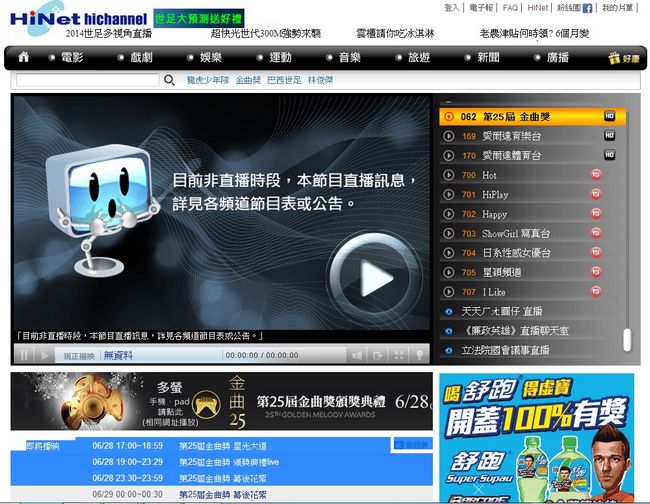650x504 pixels.
Task: Click play icon beside 703 ShowGirl 寫真台
Action: (x=449, y=233)
